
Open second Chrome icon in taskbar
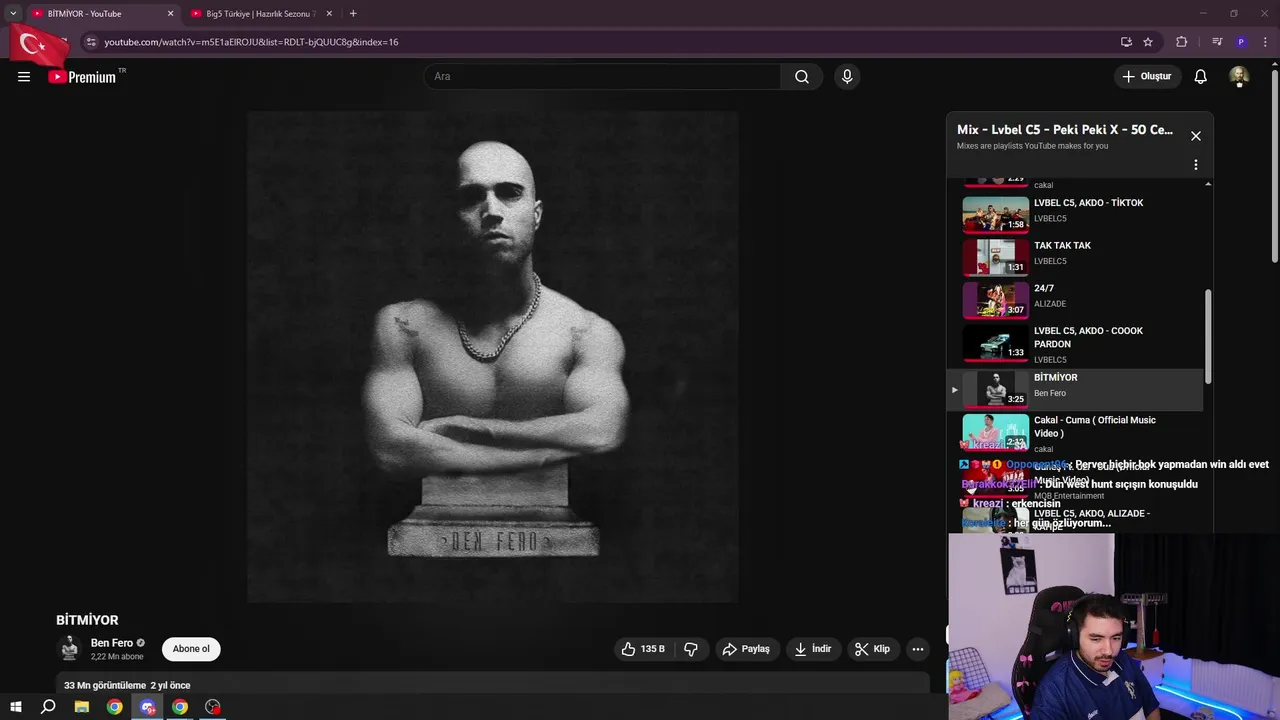click(x=180, y=707)
